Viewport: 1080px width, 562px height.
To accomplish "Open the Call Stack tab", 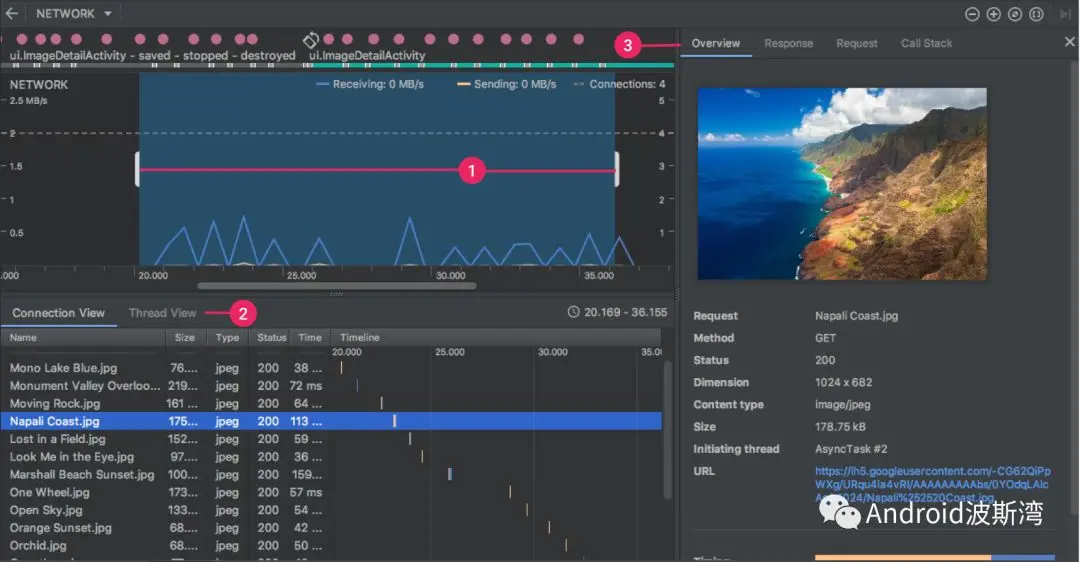I will [x=926, y=43].
